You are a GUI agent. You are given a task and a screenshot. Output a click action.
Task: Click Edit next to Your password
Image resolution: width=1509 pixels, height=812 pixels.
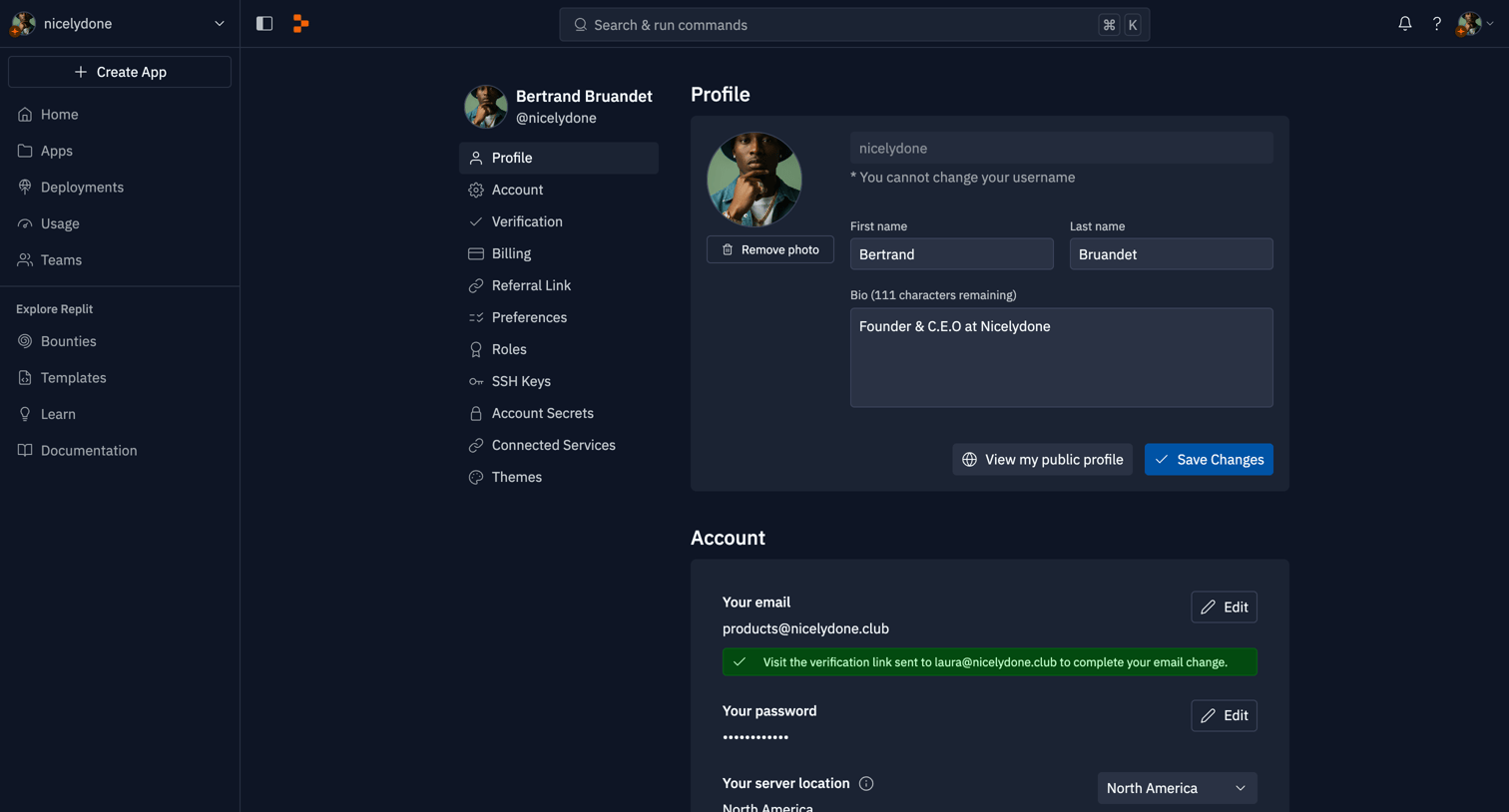click(1224, 715)
